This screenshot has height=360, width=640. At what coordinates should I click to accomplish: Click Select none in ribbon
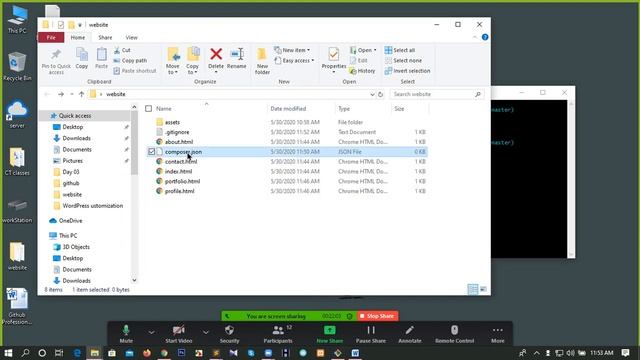click(x=403, y=60)
